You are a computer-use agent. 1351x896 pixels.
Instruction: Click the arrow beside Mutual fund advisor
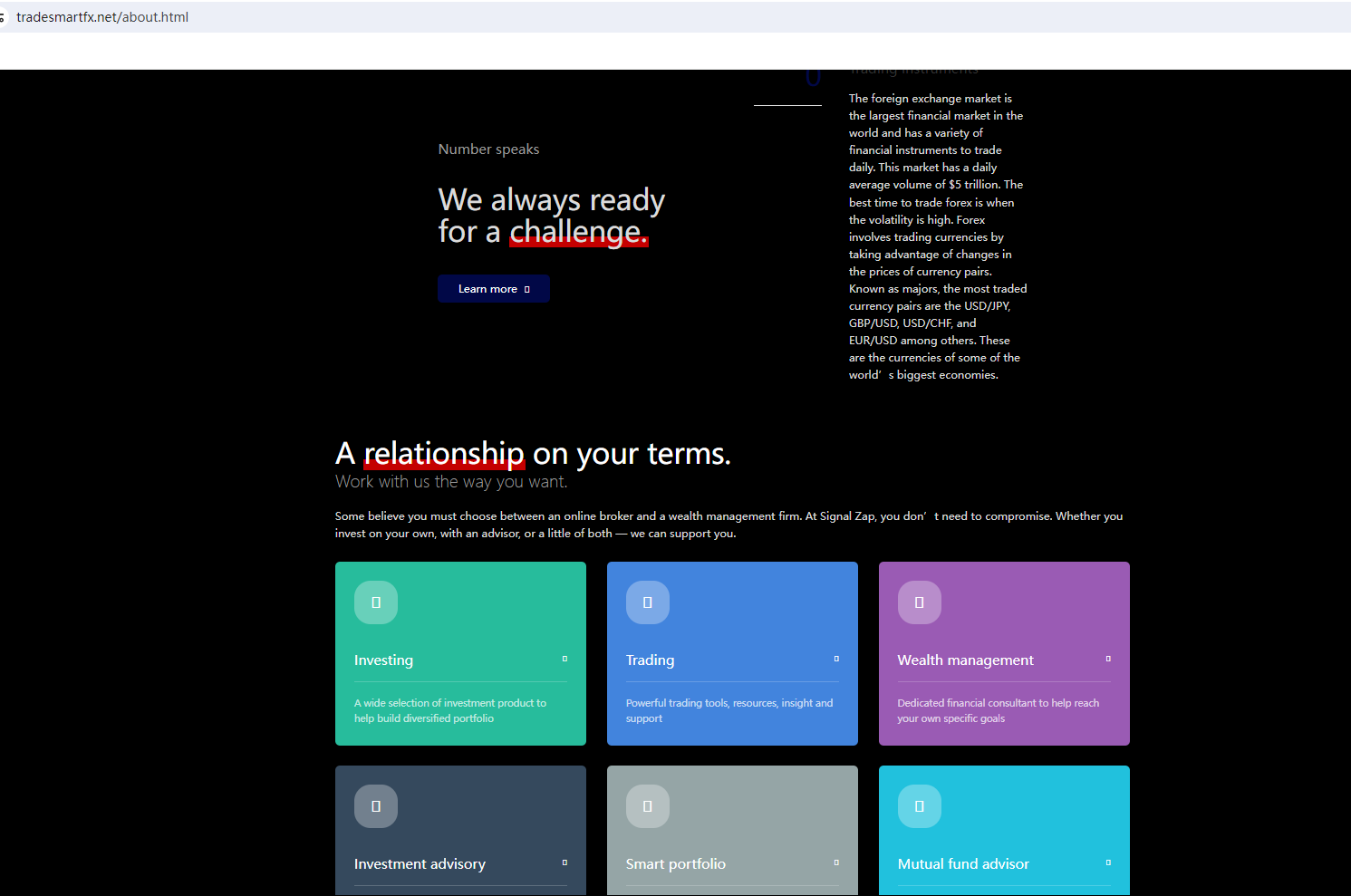point(1108,862)
